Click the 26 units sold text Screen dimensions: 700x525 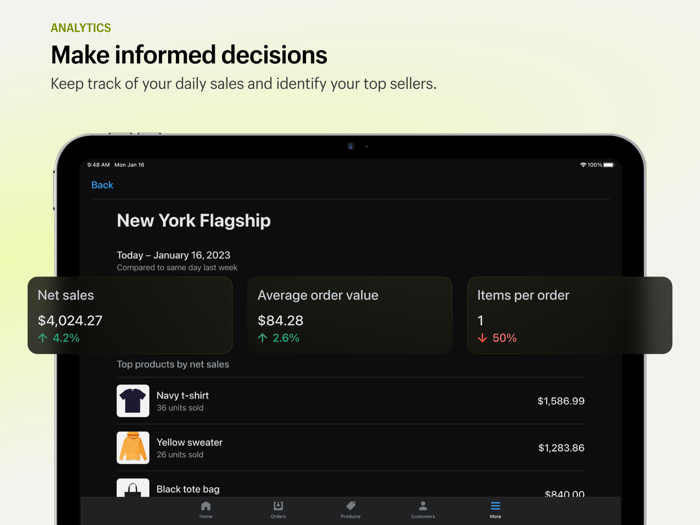click(x=180, y=454)
